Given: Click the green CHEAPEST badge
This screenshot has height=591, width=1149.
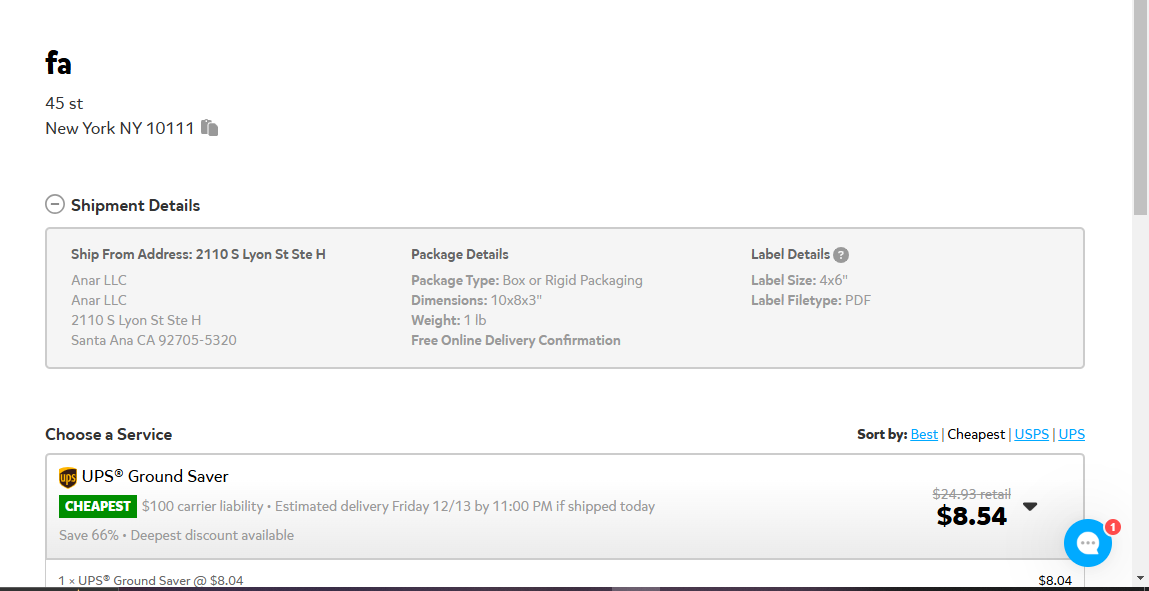Looking at the screenshot, I should point(97,506).
